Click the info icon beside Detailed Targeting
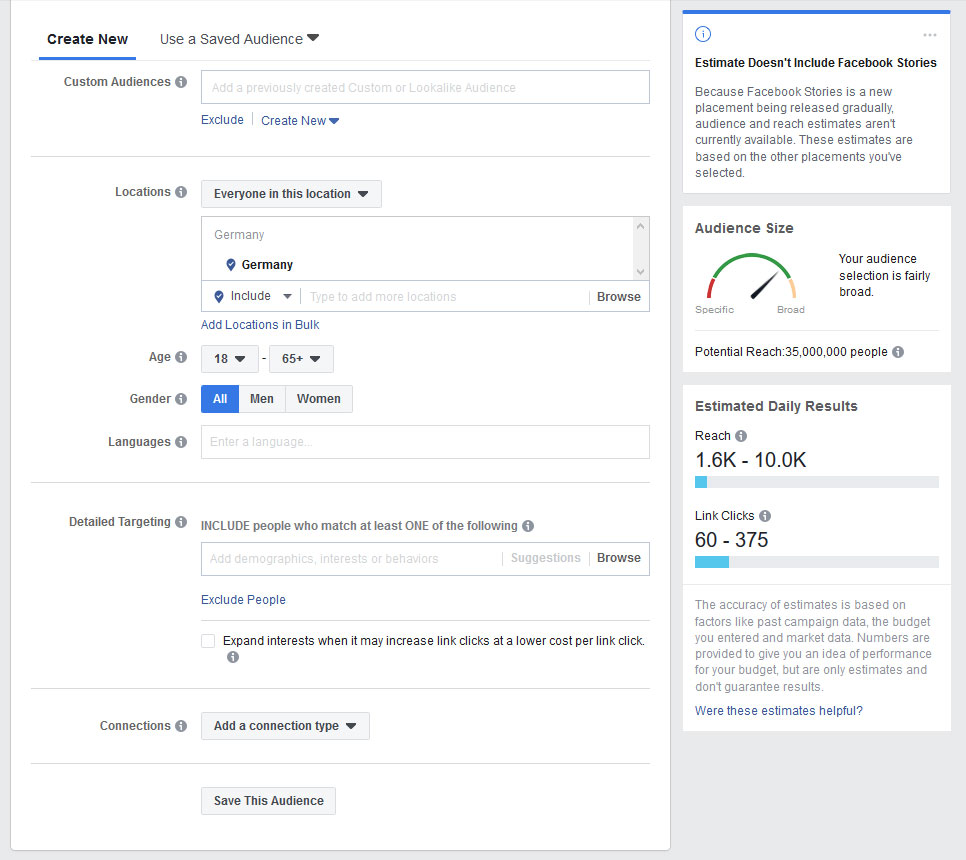The width and height of the screenshot is (966, 860). click(181, 522)
